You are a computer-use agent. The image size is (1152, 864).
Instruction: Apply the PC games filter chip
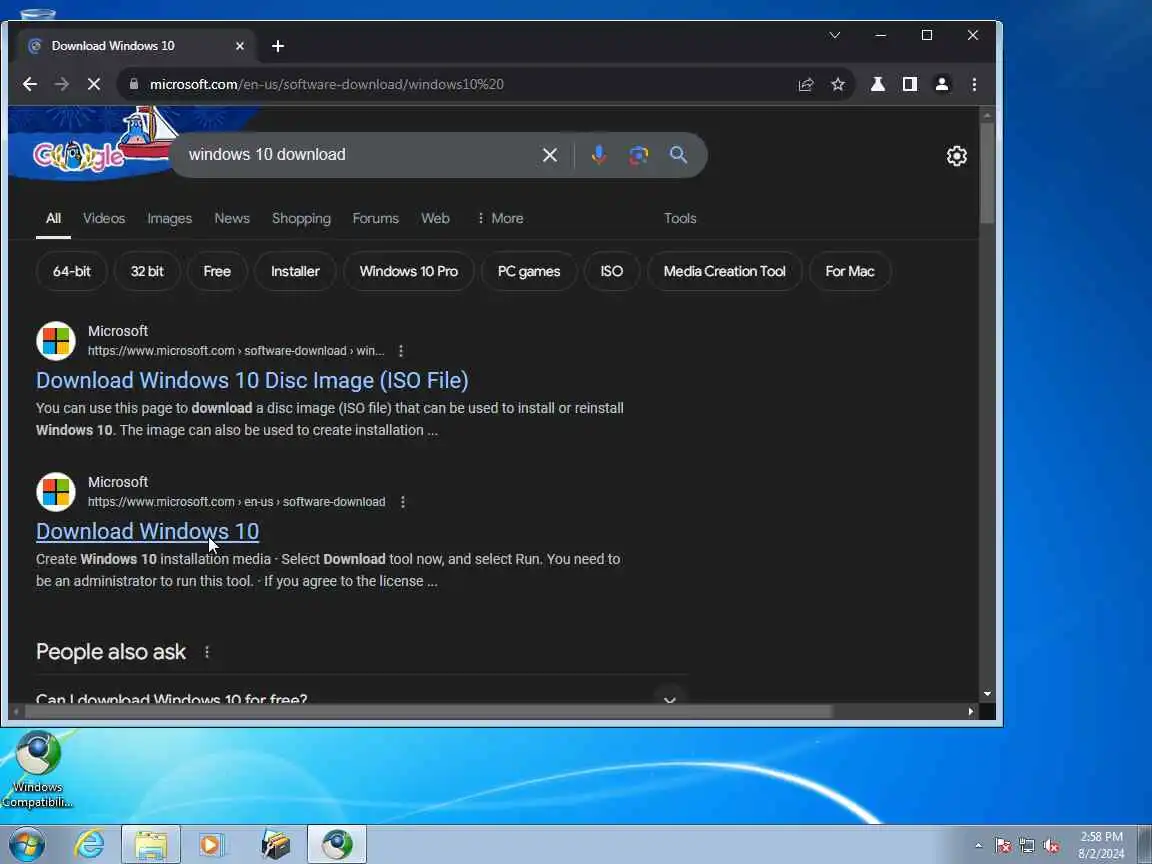tap(528, 271)
